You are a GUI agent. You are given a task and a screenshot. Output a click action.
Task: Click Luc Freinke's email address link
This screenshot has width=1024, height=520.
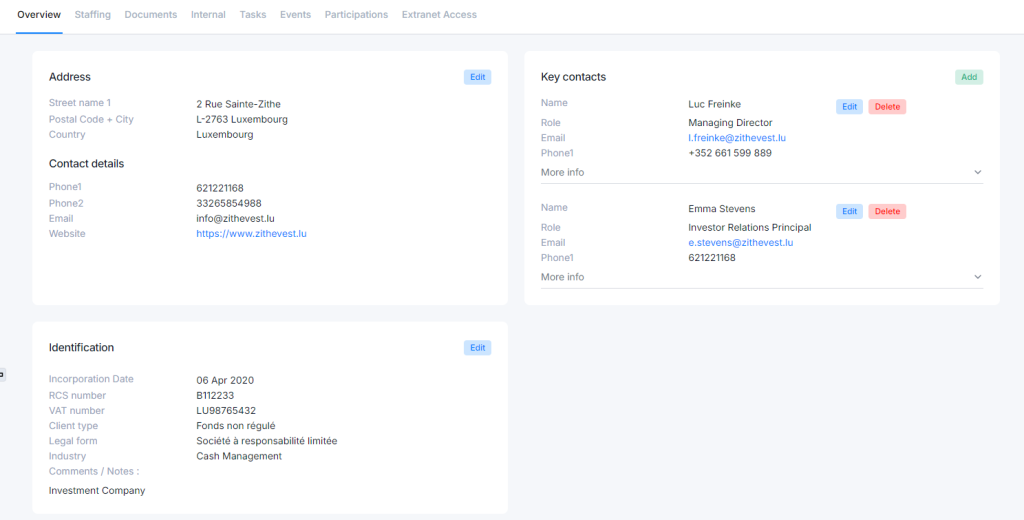(737, 138)
